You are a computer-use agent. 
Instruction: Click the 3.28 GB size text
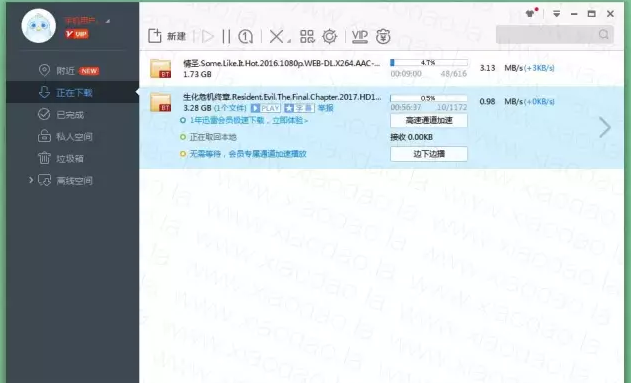(197, 108)
